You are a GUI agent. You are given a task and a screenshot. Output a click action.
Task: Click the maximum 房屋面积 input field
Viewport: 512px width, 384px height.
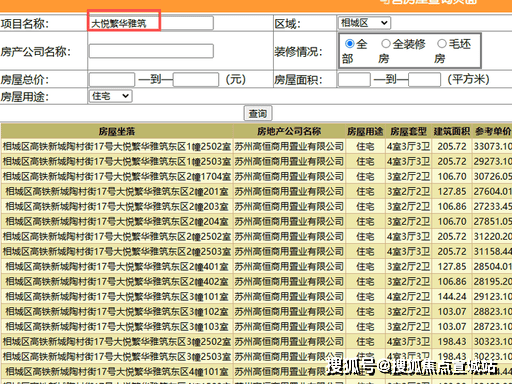pos(425,80)
